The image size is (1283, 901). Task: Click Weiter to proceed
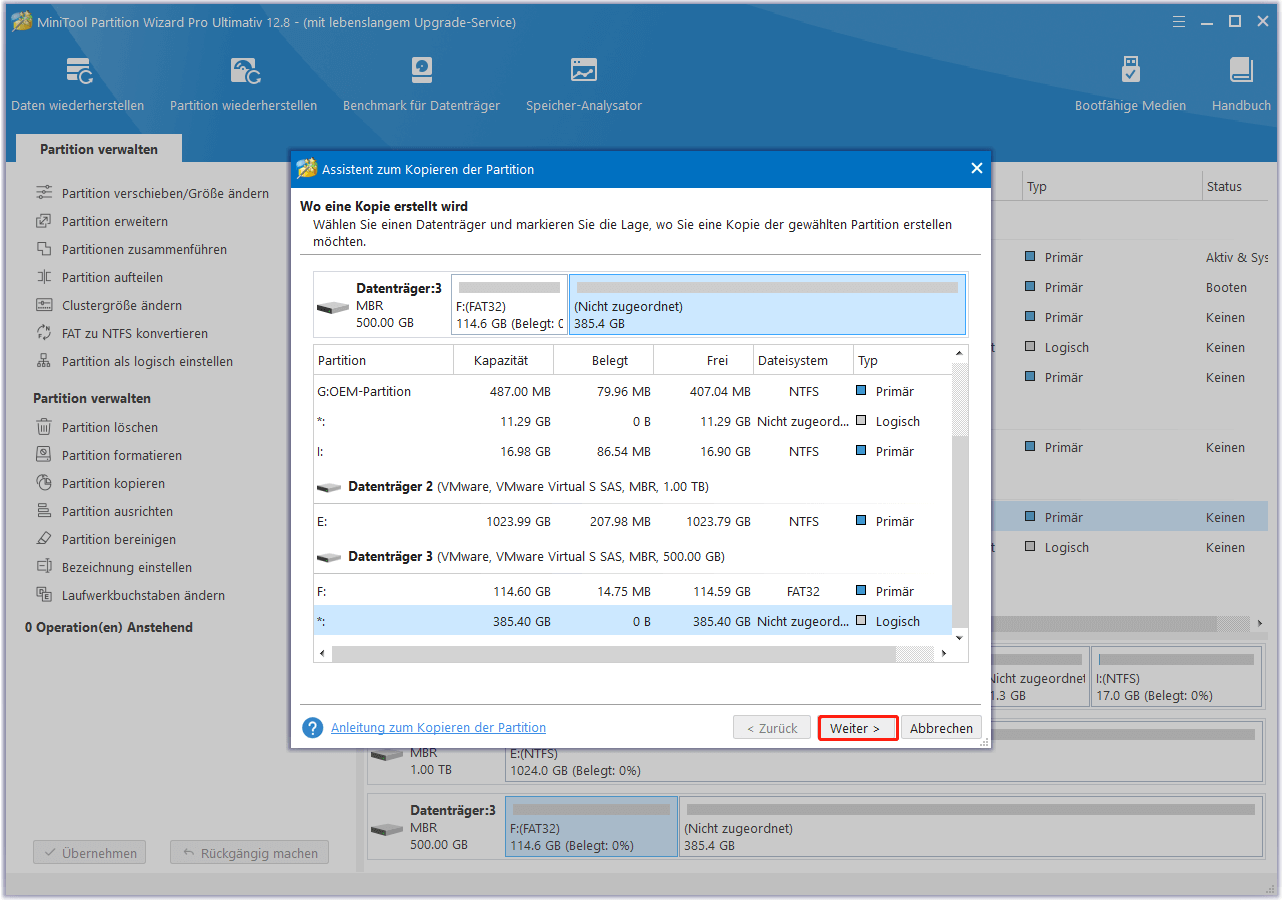(x=857, y=728)
